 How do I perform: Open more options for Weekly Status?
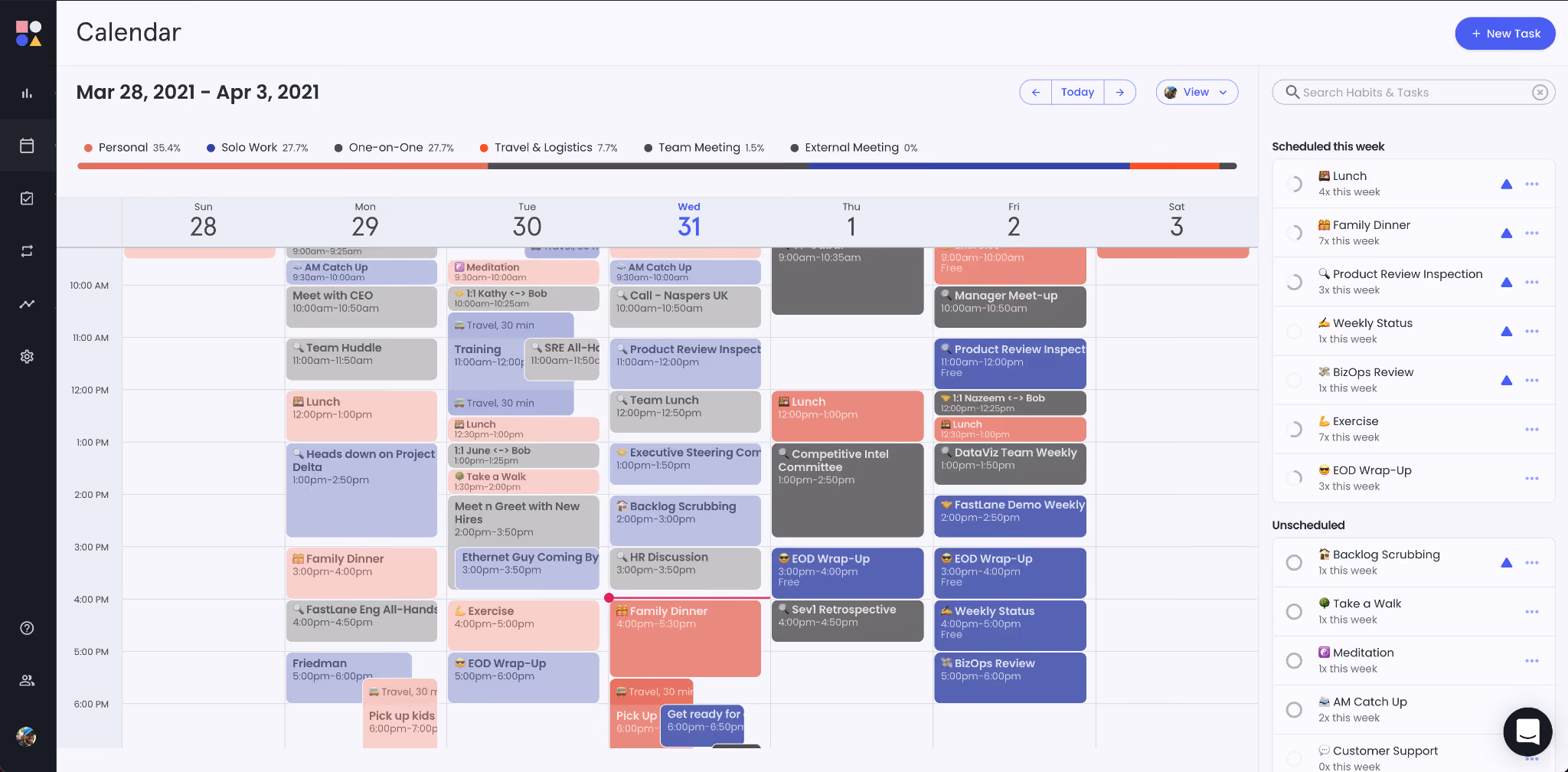click(1532, 331)
